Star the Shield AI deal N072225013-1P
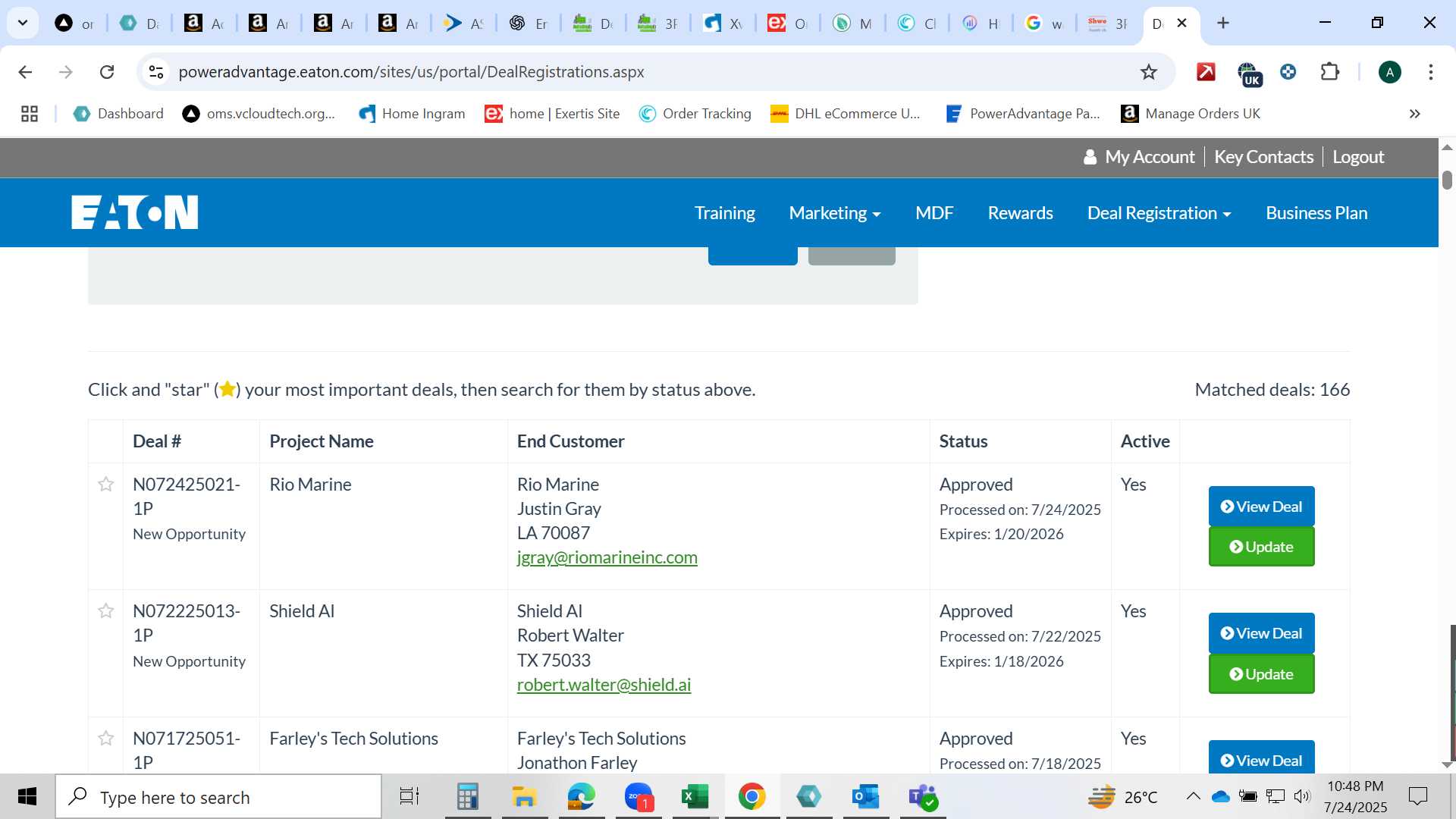 [106, 610]
